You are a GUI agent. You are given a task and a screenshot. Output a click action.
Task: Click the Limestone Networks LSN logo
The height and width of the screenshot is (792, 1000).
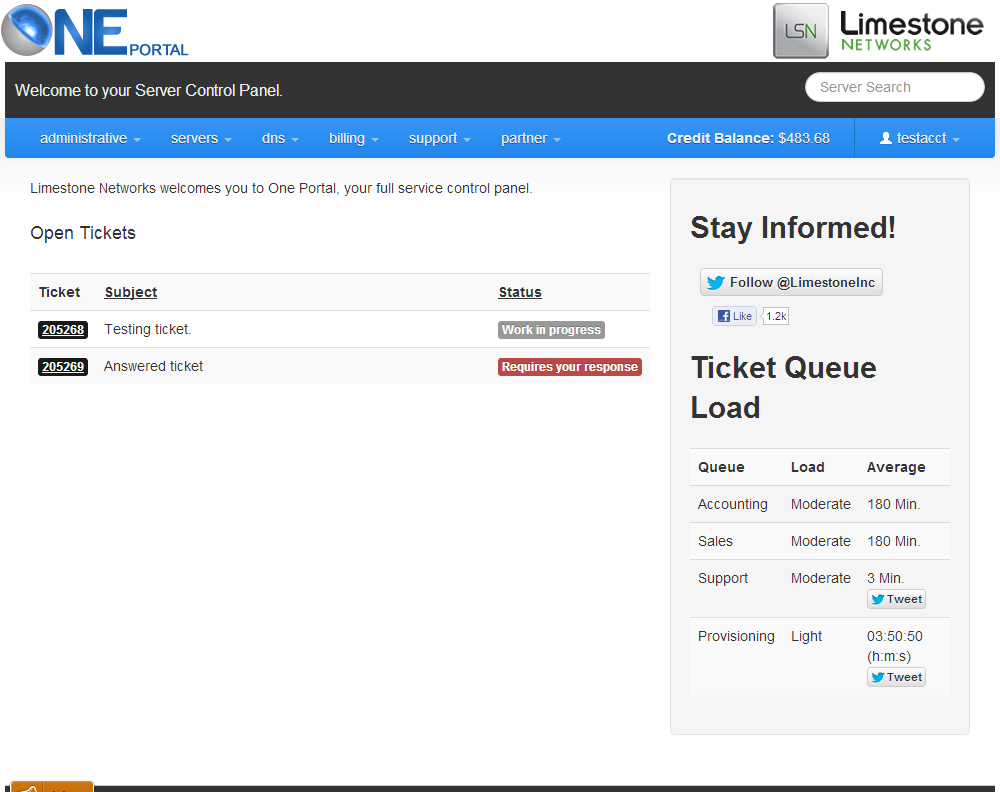(879, 31)
